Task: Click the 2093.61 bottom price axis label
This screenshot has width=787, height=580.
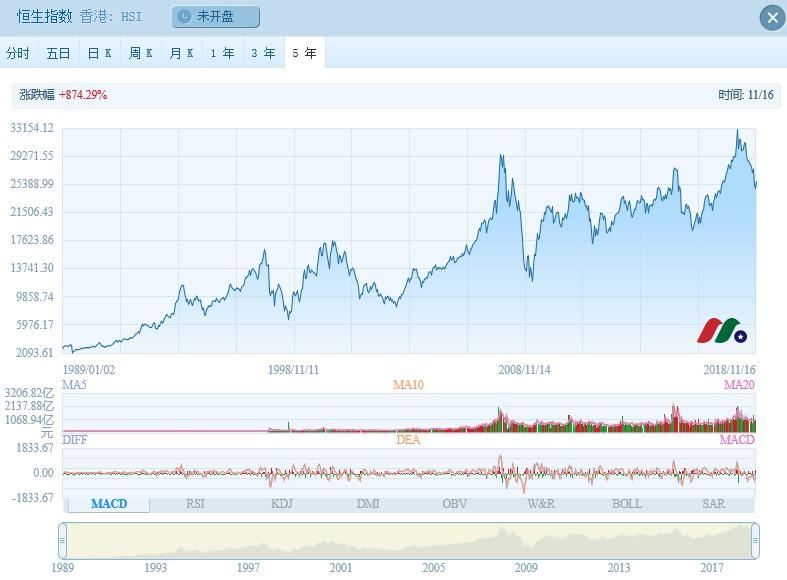Action: [35, 353]
